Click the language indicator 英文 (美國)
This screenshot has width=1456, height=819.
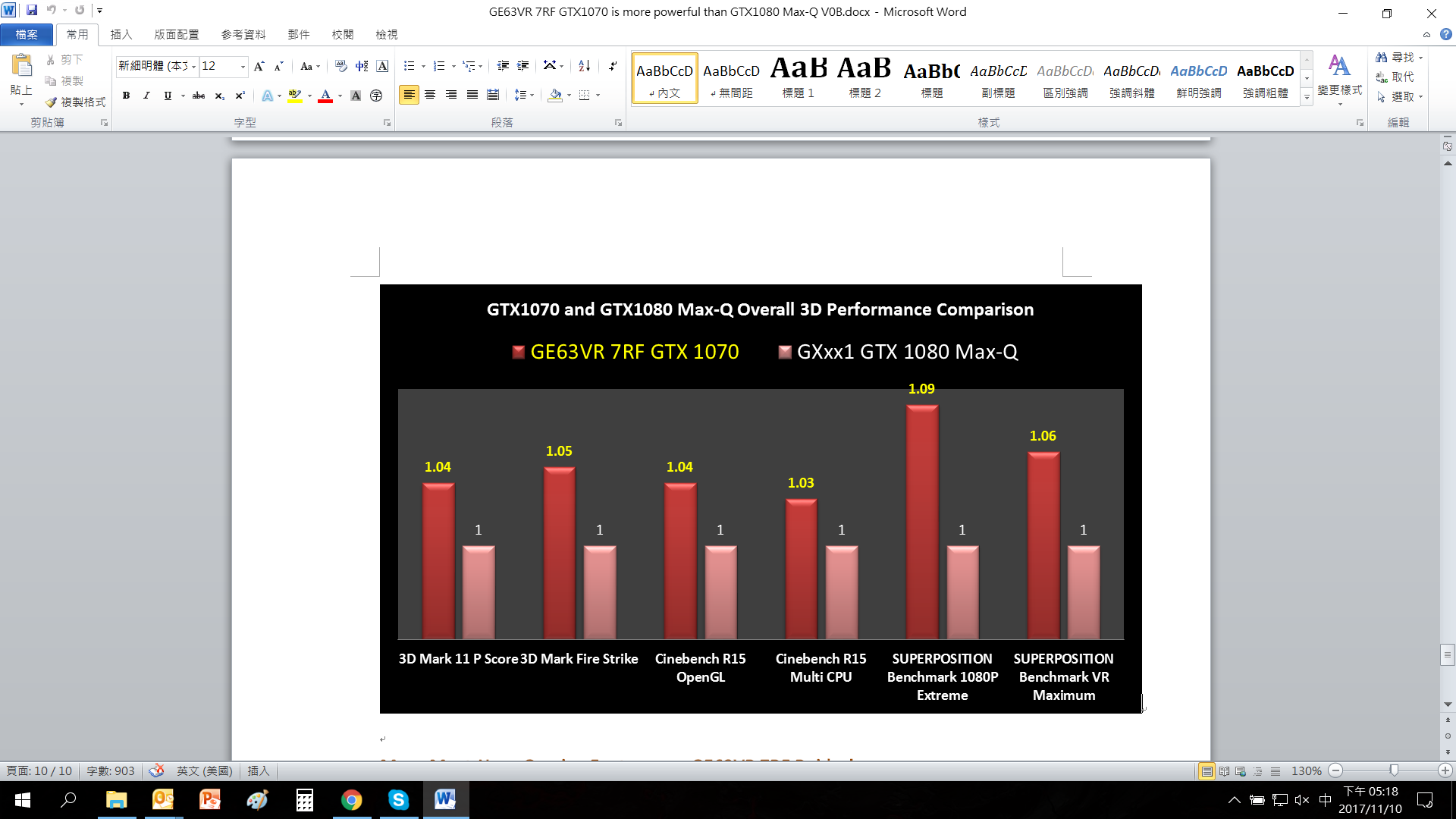pyautogui.click(x=204, y=770)
